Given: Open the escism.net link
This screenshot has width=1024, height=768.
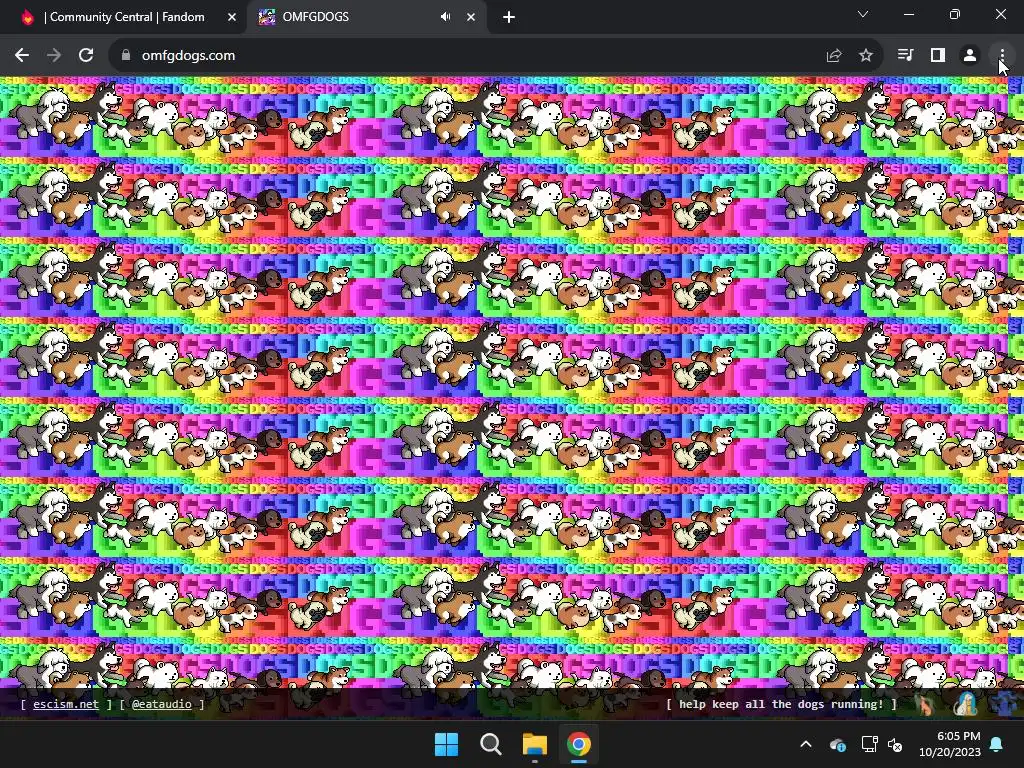Looking at the screenshot, I should [66, 704].
